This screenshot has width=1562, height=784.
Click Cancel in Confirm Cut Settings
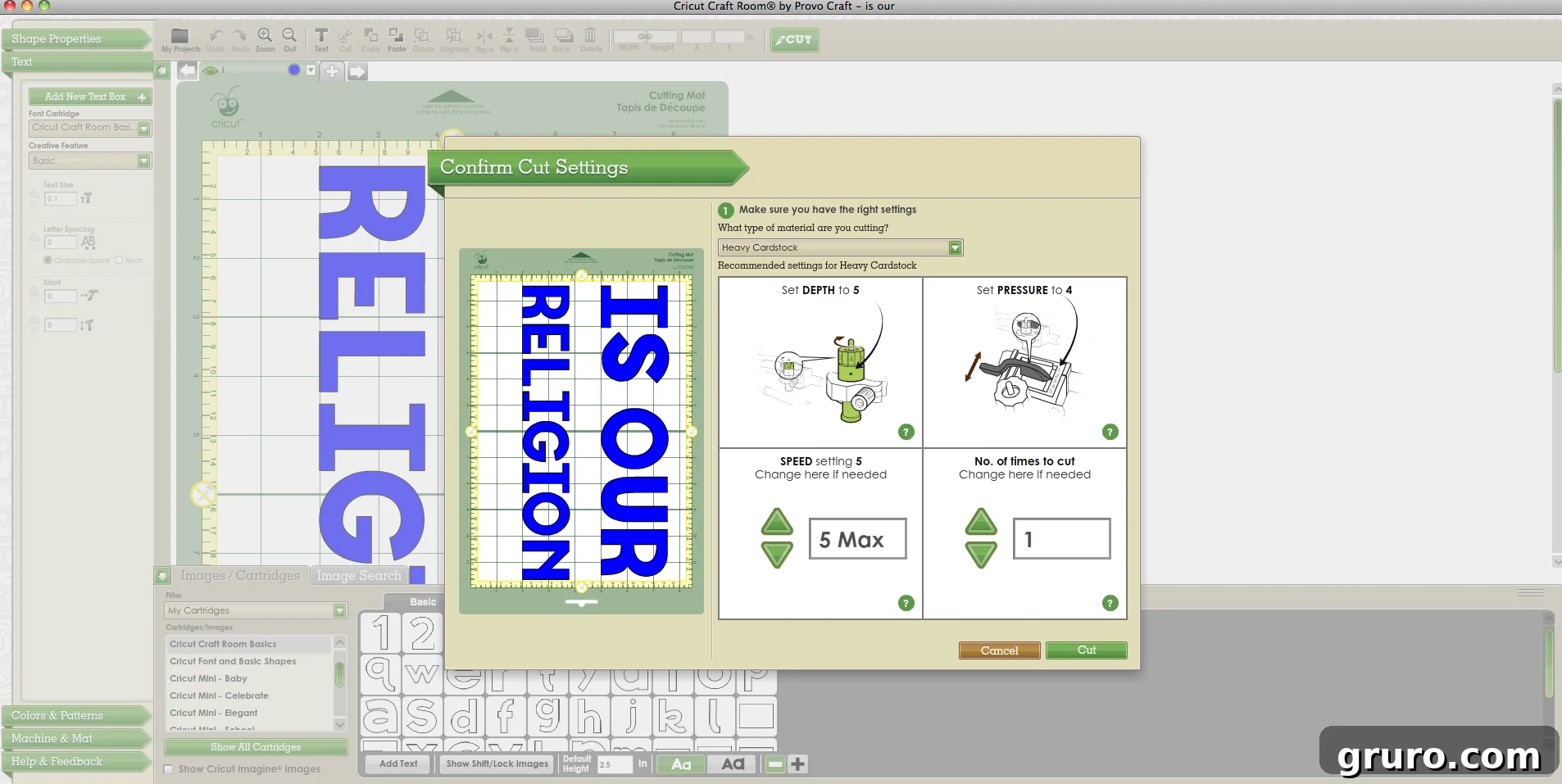point(1000,650)
